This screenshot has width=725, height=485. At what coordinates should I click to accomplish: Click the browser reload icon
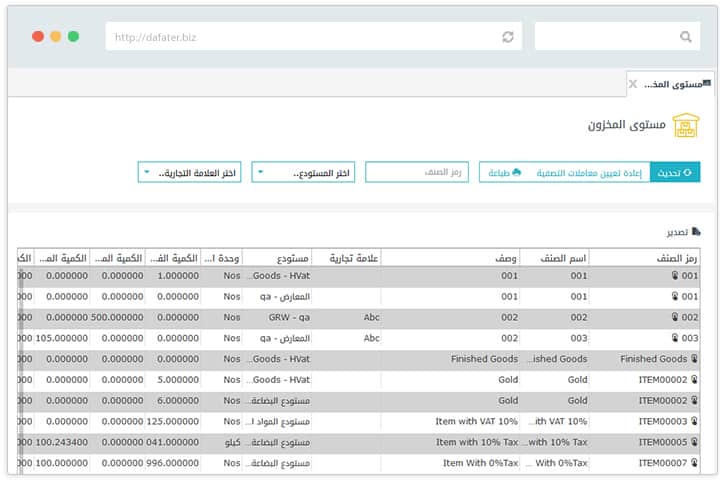(x=508, y=37)
